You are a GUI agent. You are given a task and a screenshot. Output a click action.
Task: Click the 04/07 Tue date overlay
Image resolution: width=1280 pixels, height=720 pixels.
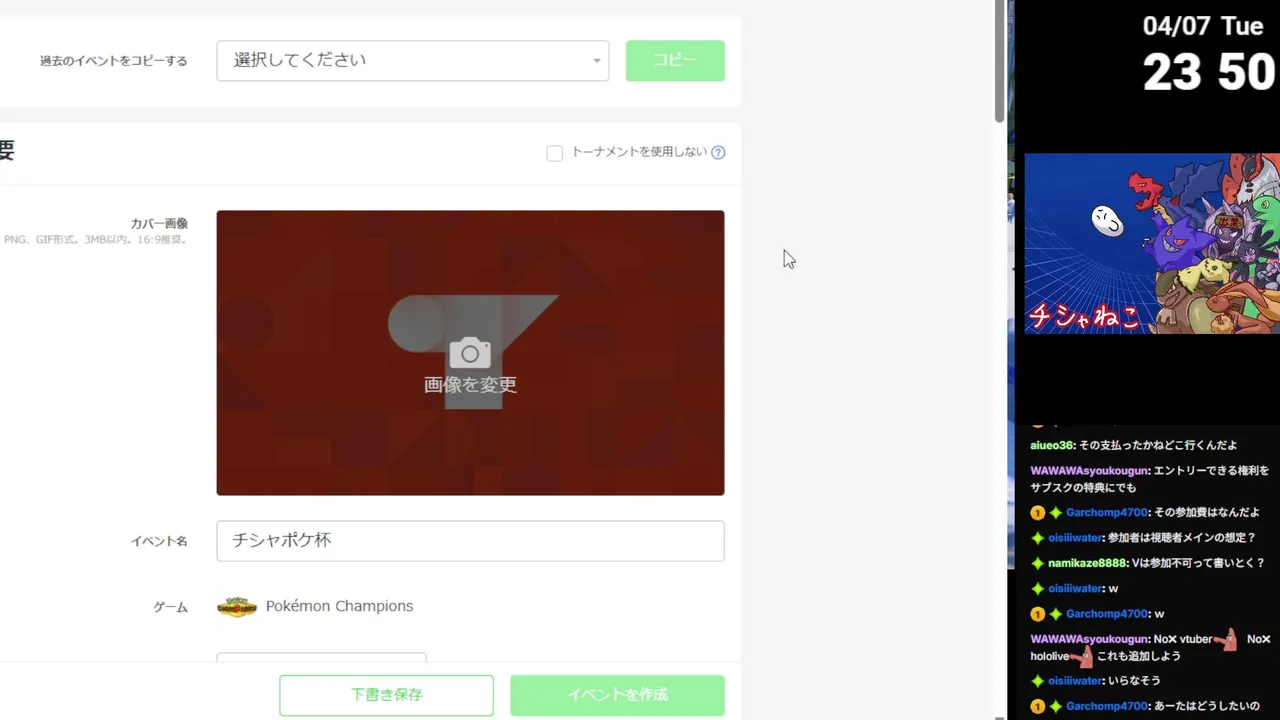point(1203,26)
